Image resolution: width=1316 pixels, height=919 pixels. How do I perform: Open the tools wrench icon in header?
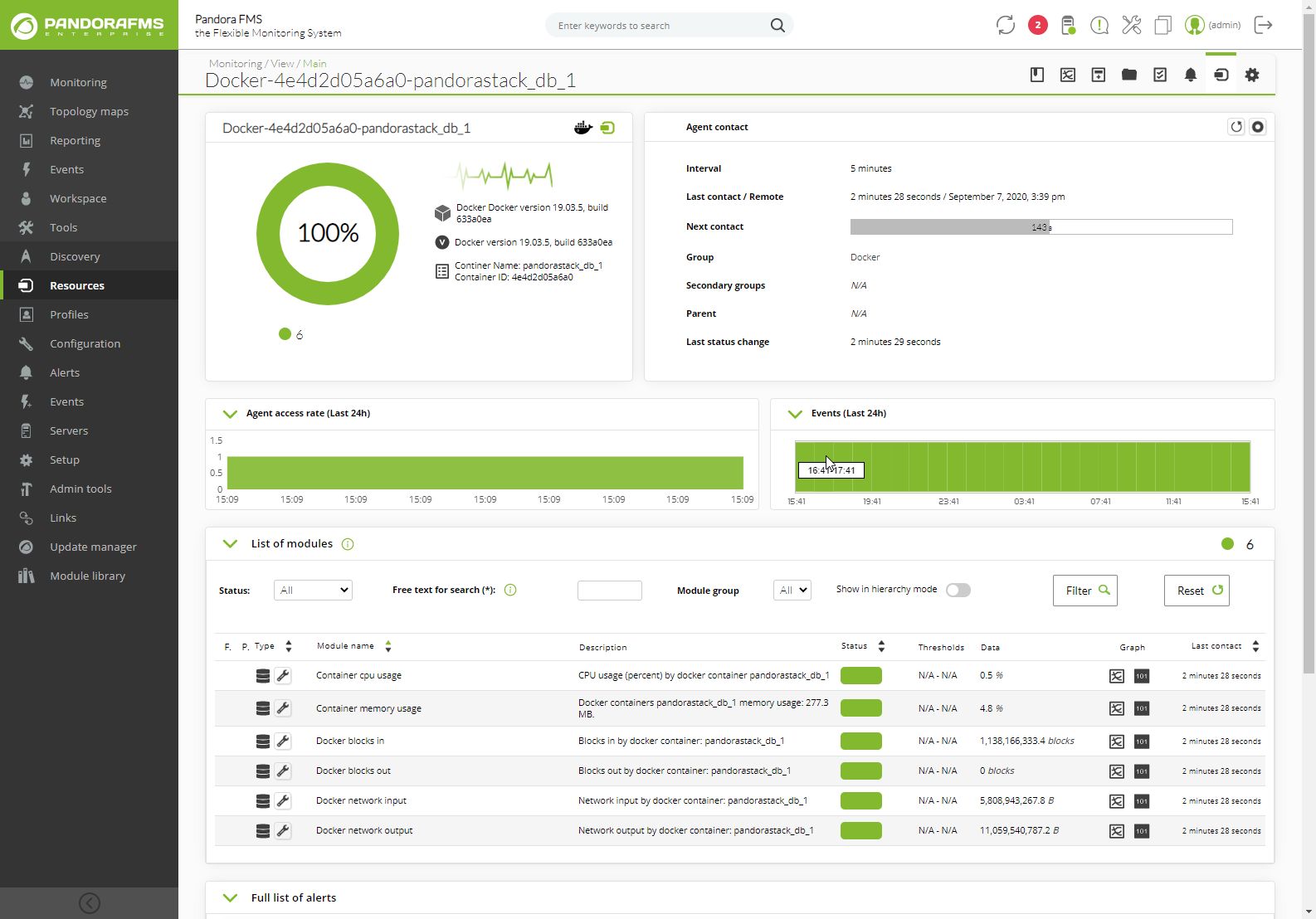click(x=1131, y=25)
